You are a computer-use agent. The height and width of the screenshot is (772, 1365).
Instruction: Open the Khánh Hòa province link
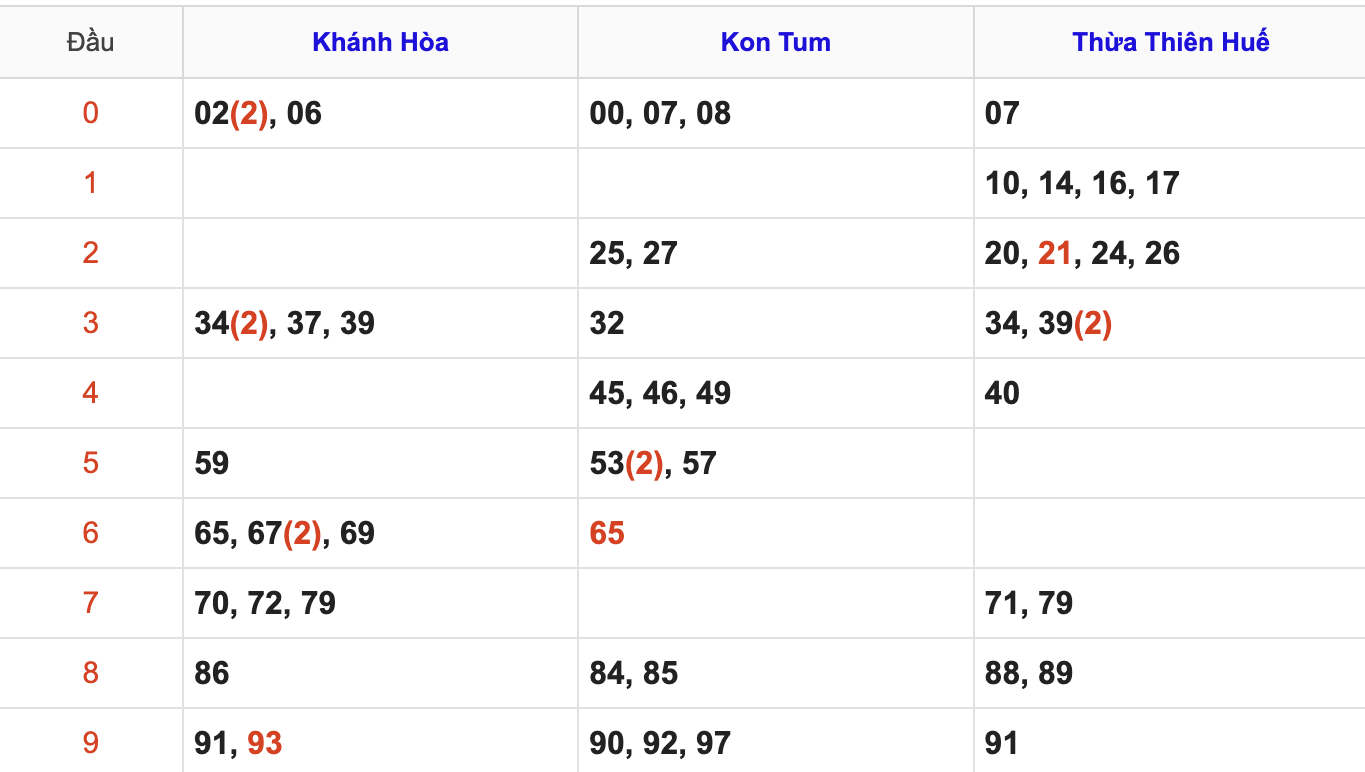pyautogui.click(x=380, y=42)
